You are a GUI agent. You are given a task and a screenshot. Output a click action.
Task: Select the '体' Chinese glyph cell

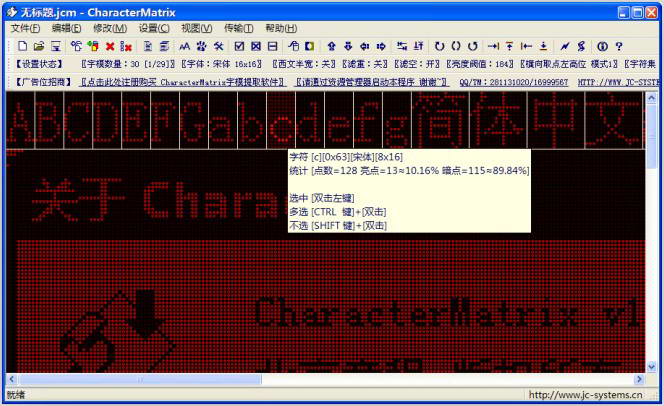click(x=498, y=121)
